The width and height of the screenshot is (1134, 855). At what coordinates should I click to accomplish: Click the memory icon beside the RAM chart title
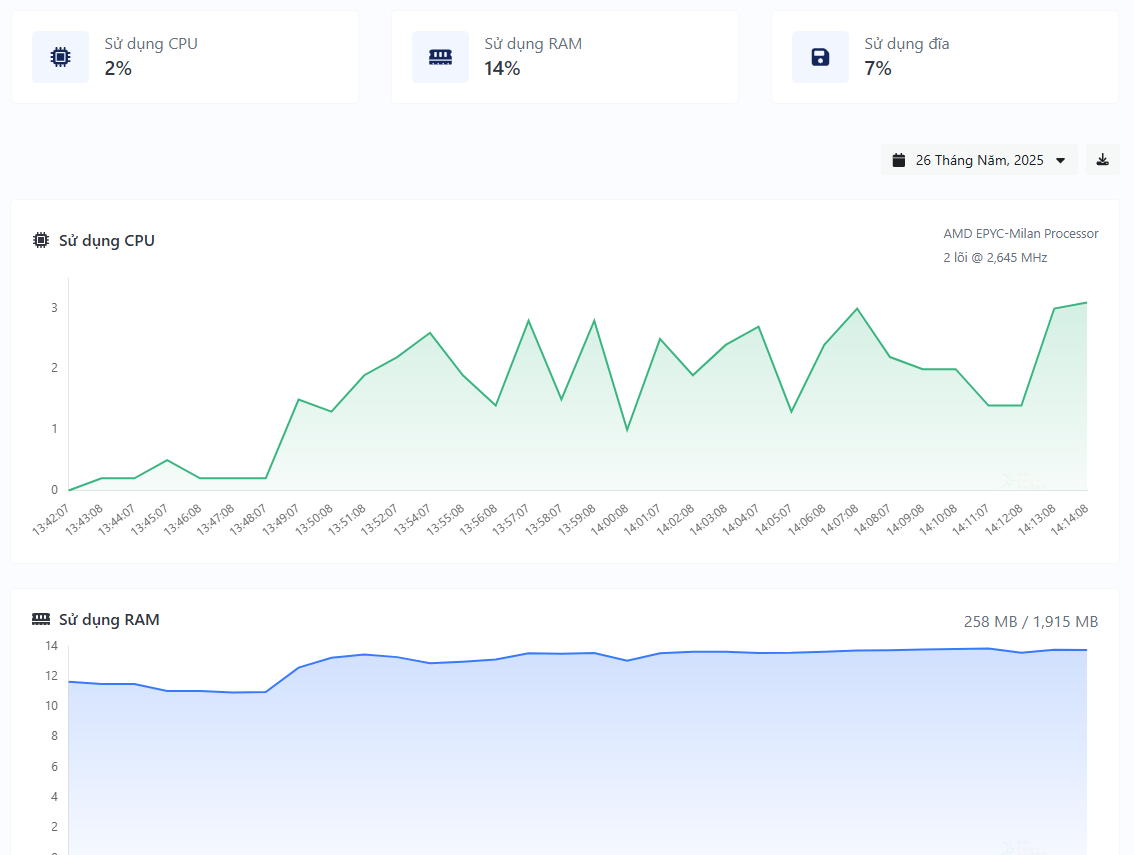[x=41, y=619]
